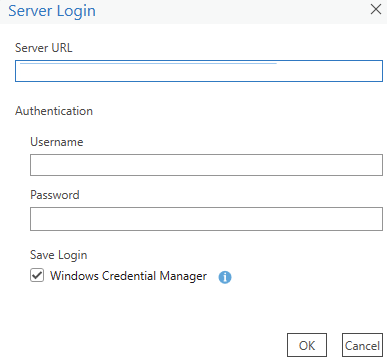
Task: Select the Password entry field
Action: pyautogui.click(x=206, y=219)
